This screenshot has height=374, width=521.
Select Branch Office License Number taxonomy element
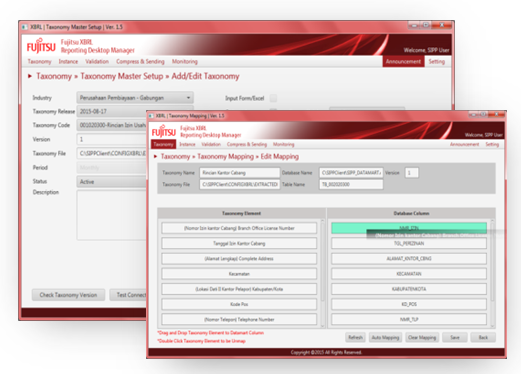click(239, 228)
